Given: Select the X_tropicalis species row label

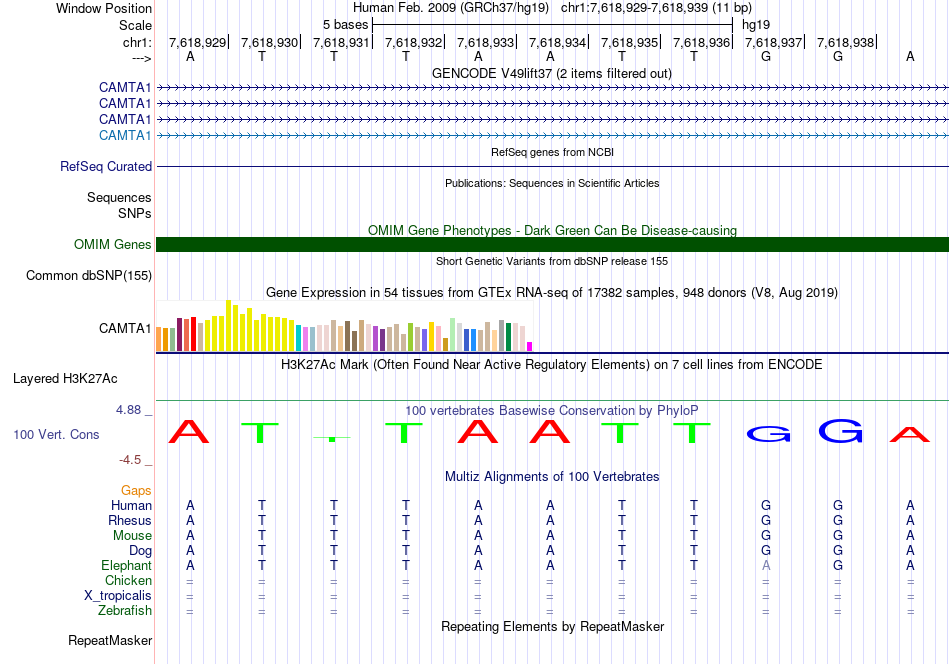Looking at the screenshot, I should 118,596.
